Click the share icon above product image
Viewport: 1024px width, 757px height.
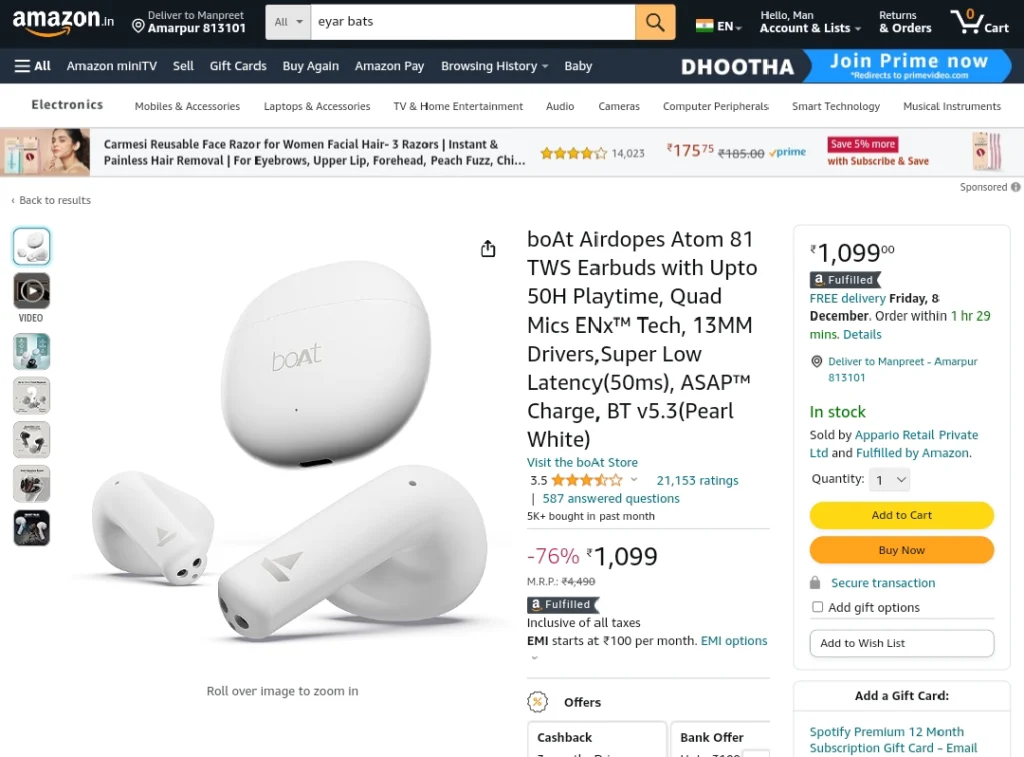click(x=488, y=249)
